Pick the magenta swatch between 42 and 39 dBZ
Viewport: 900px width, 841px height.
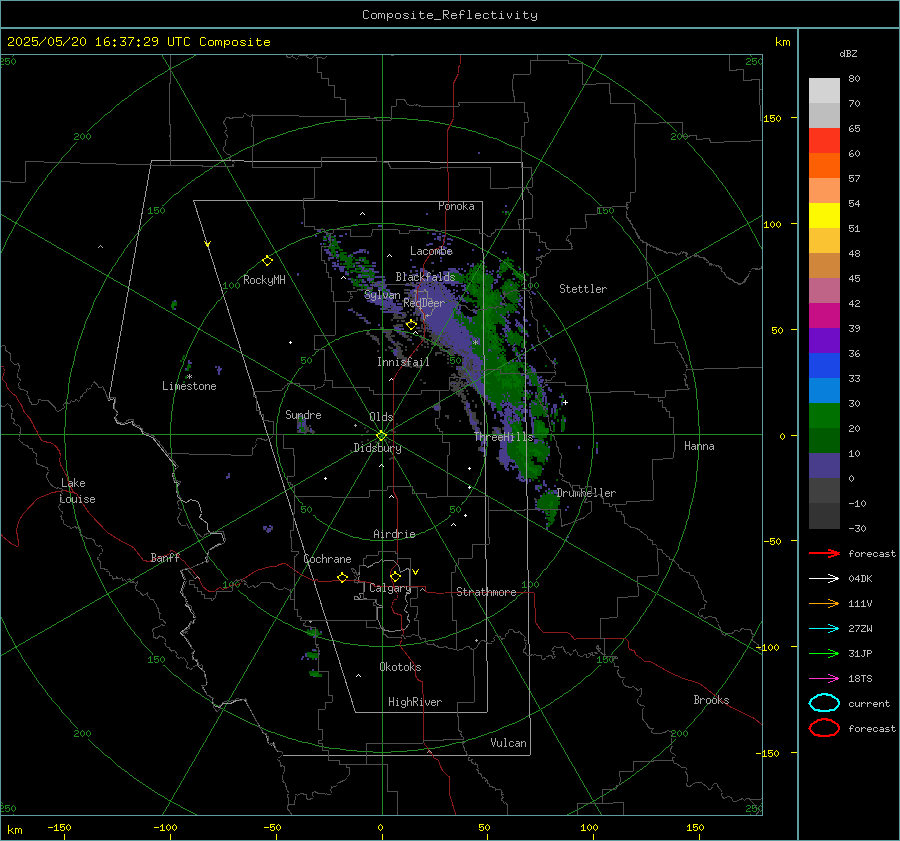click(824, 316)
